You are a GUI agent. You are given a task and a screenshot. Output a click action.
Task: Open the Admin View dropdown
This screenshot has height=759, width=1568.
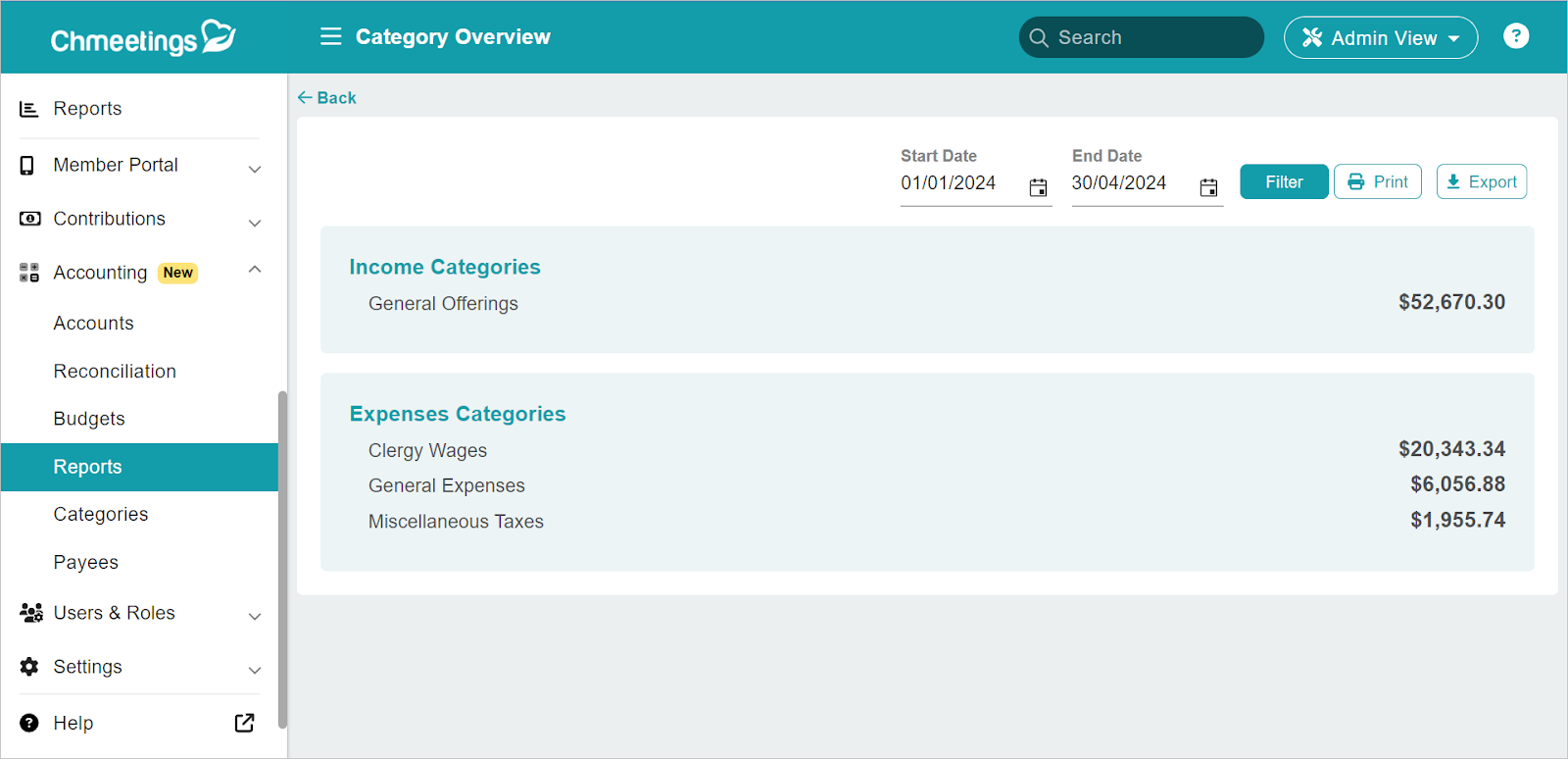click(x=1380, y=38)
